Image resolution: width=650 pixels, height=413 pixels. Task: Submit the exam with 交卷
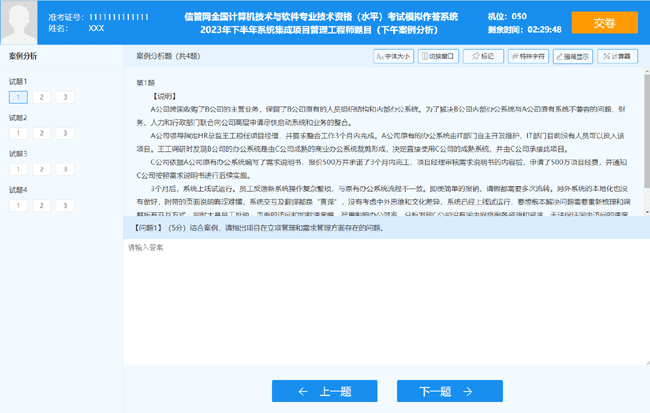(604, 23)
